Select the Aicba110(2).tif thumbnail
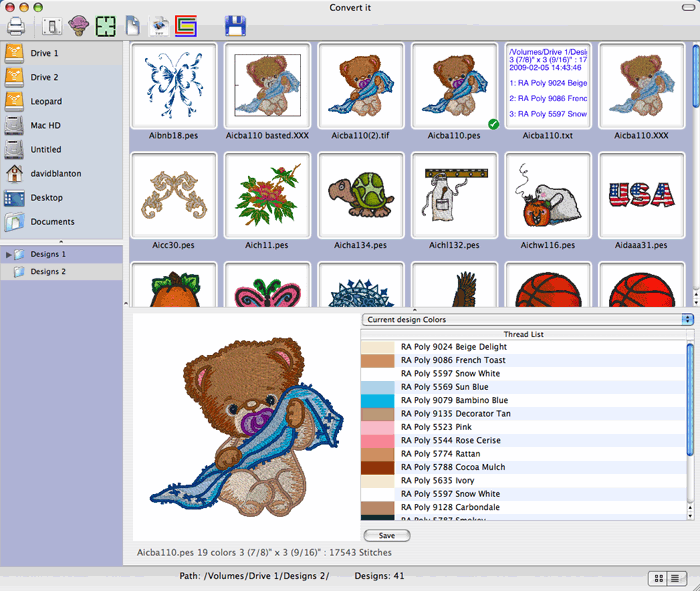Viewport: 700px width, 591px height. pyautogui.click(x=361, y=86)
